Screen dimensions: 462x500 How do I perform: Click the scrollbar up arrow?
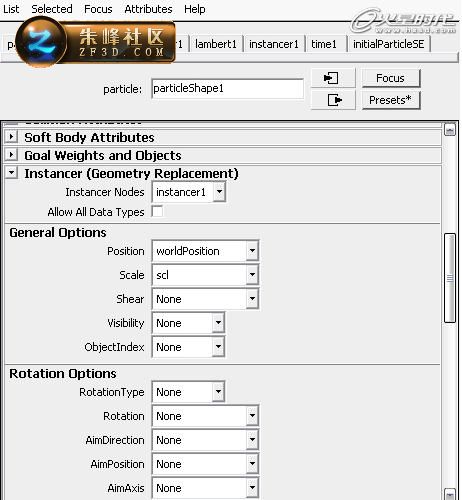450,130
